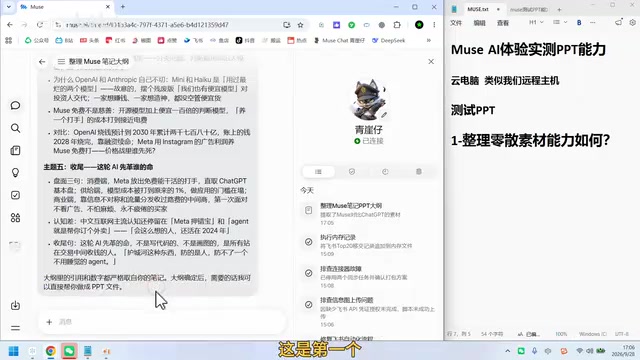Screen dimensions: 640x360
Task: Open the Muse Chat bookmark
Action: pos(339,40)
